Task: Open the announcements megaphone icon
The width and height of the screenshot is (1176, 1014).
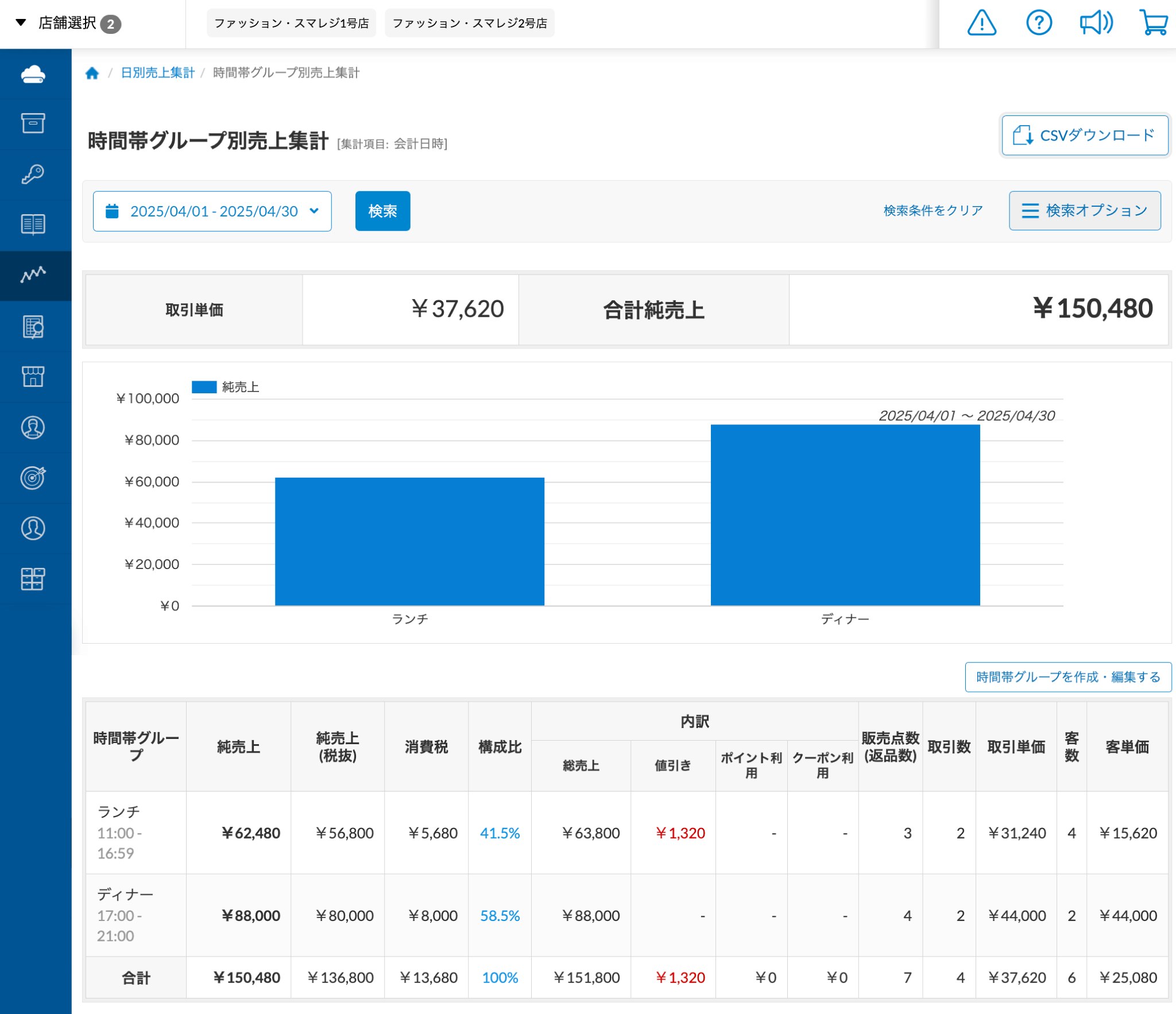Action: (1096, 24)
